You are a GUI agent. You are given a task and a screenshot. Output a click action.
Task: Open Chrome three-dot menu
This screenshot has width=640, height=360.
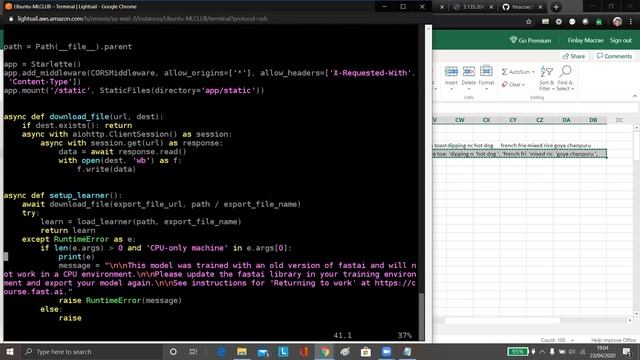[631, 22]
